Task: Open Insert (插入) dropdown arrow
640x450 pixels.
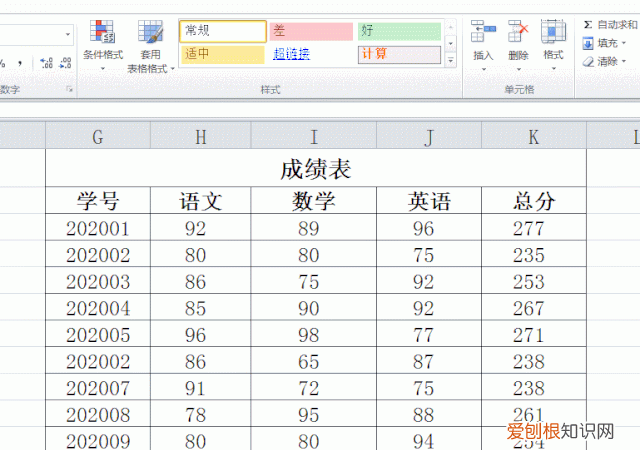Action: (484, 69)
